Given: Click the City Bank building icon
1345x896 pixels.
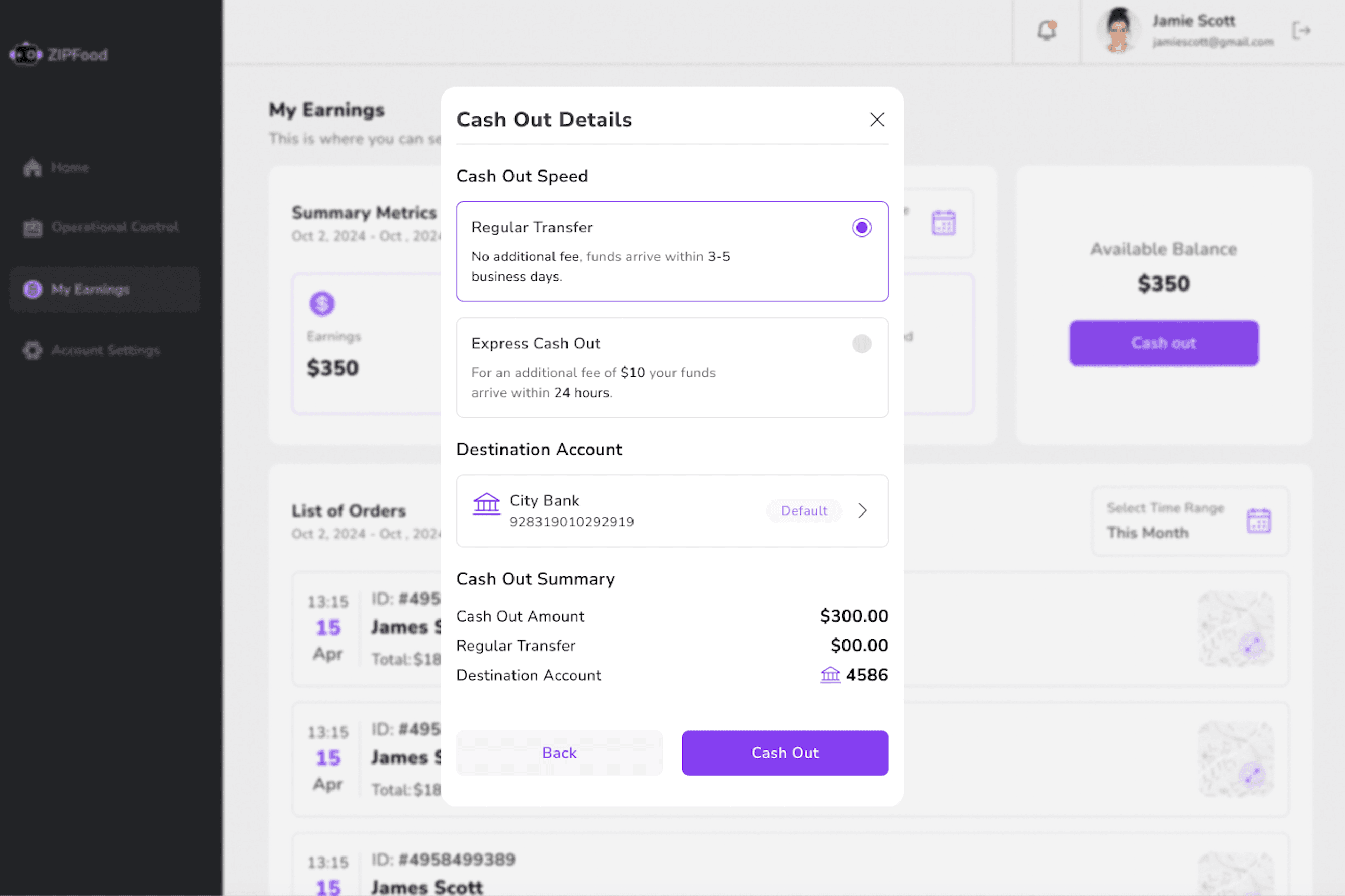Looking at the screenshot, I should tap(486, 504).
